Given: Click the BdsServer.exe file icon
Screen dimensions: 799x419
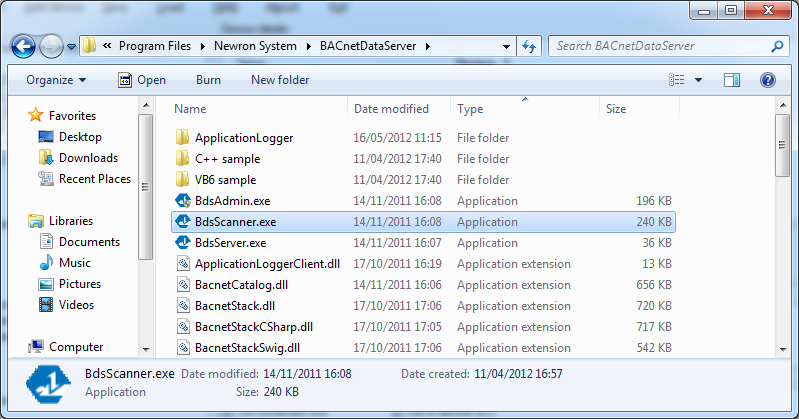Looking at the screenshot, I should (x=182, y=243).
